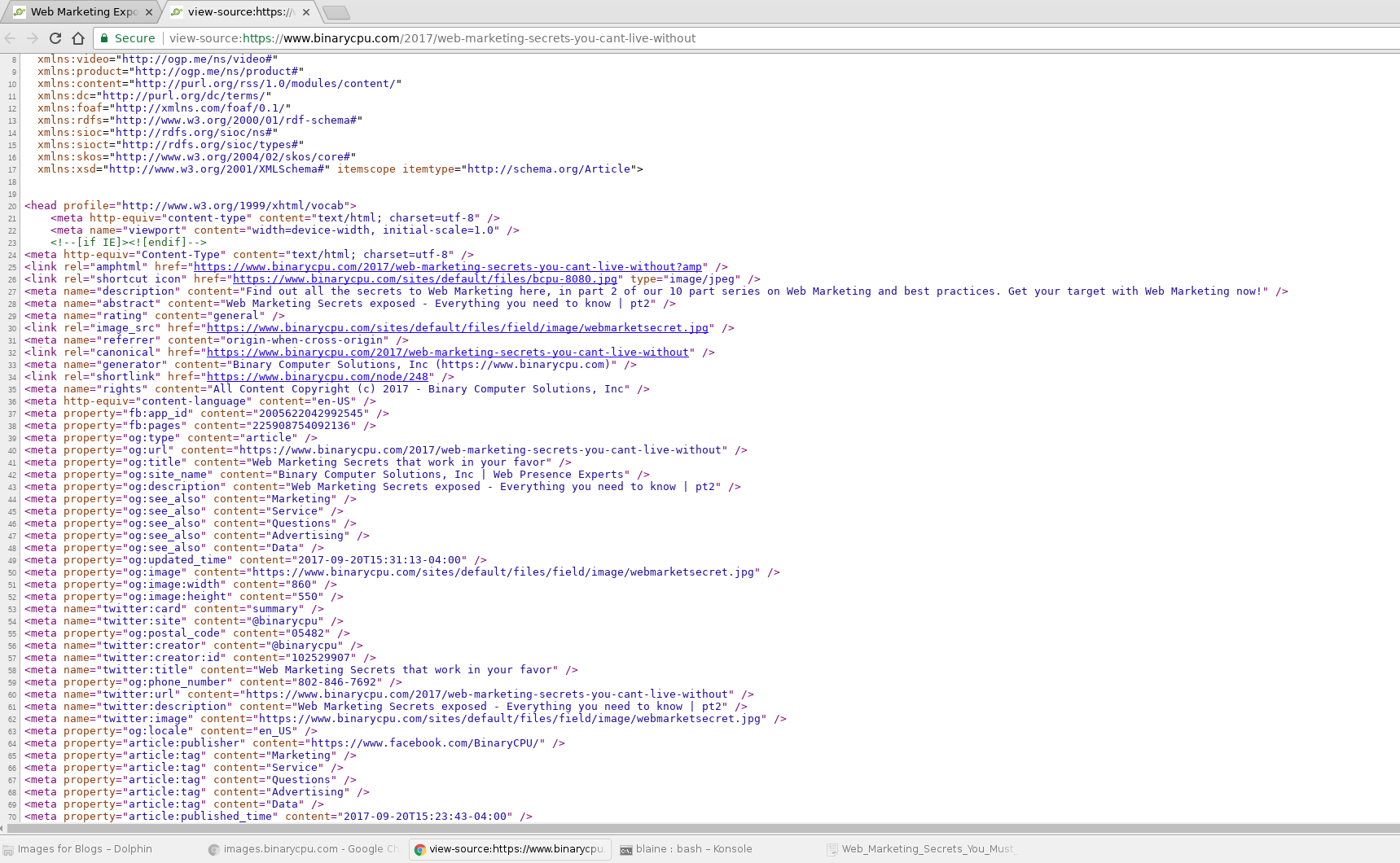Reload the page with the refresh icon

point(55,38)
